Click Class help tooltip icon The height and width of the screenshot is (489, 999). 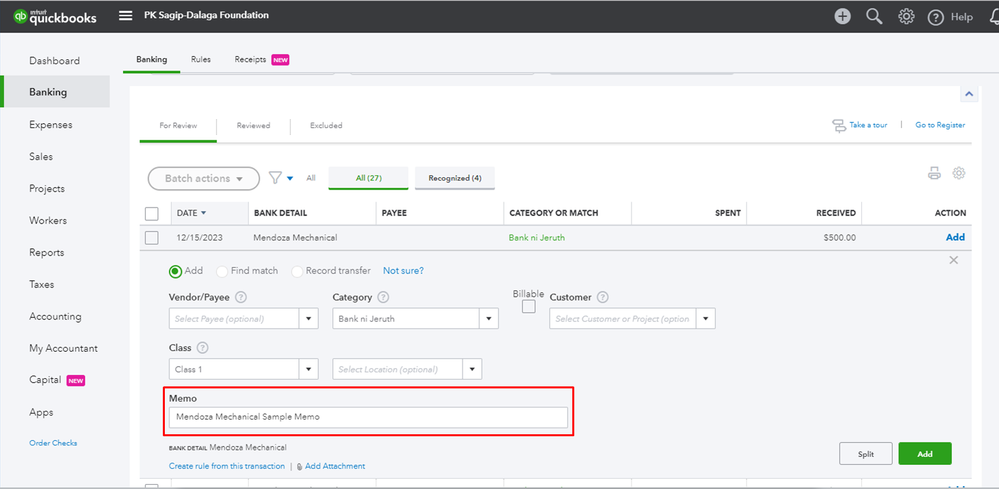tap(203, 348)
